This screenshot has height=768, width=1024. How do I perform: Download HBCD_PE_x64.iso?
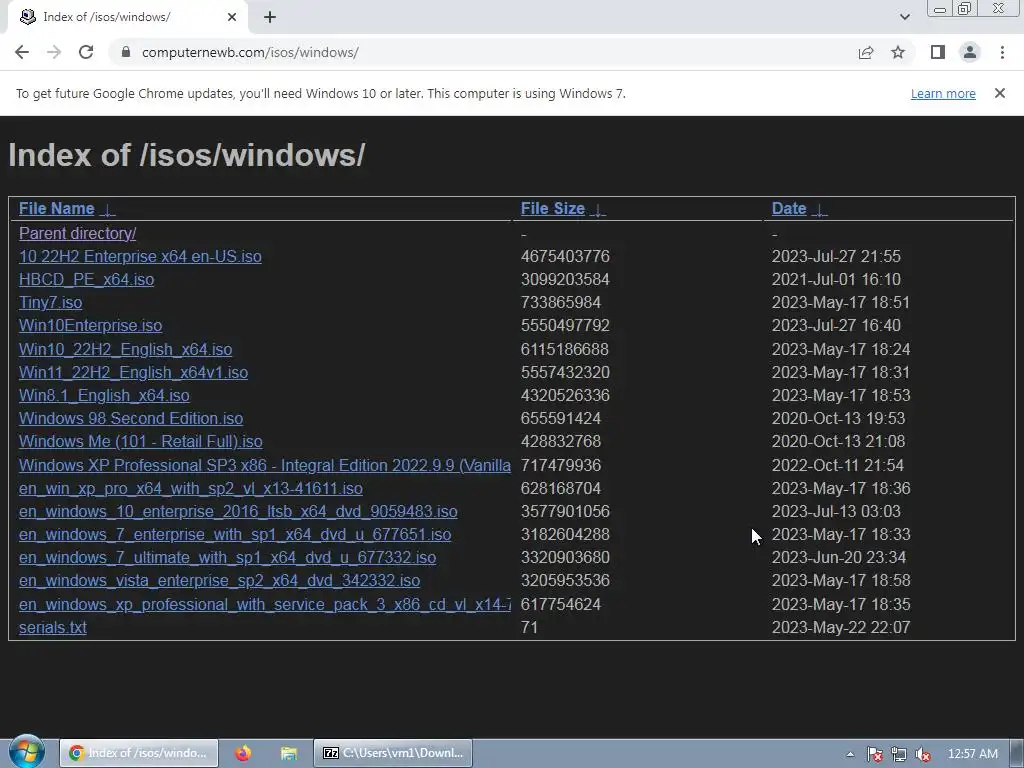86,280
